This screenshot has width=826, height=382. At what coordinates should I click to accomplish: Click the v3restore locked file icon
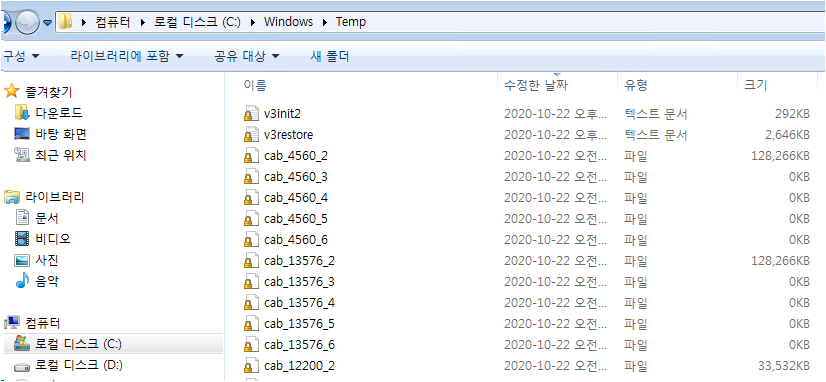[251, 134]
